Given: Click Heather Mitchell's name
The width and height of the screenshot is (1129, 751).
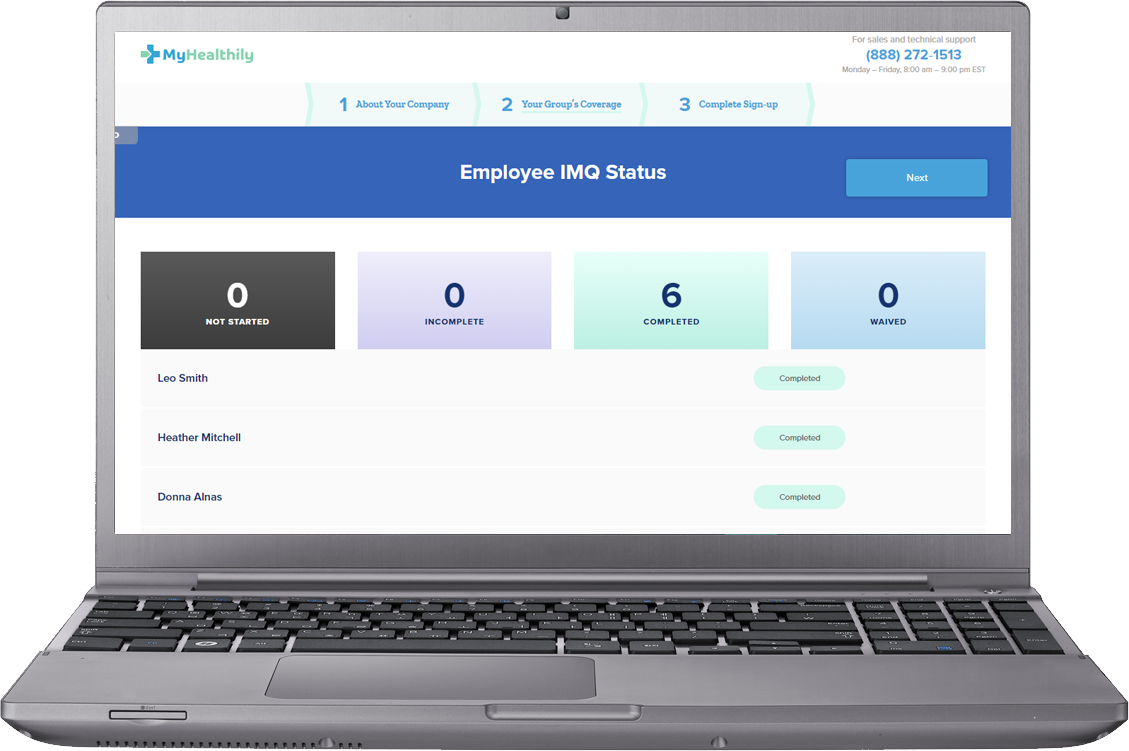Looking at the screenshot, I should click(199, 437).
